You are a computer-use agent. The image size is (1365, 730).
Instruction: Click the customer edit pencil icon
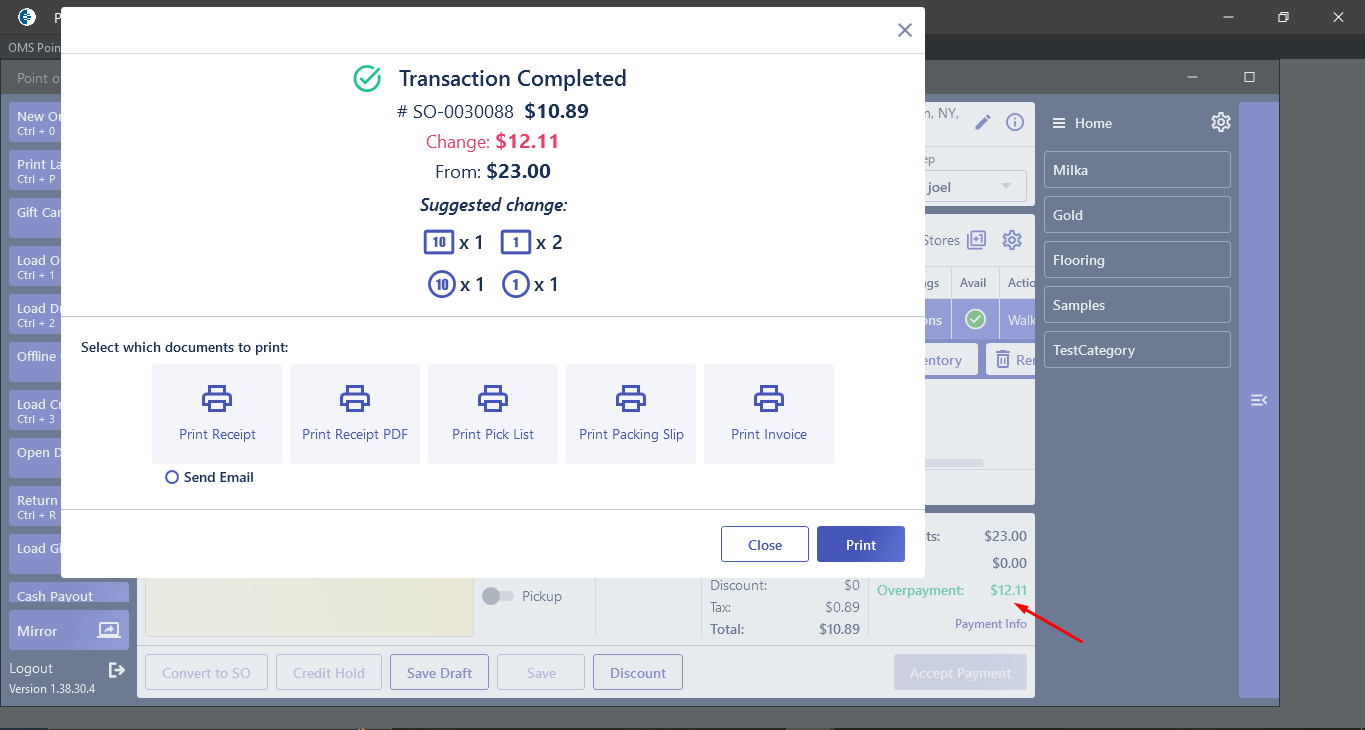click(983, 122)
